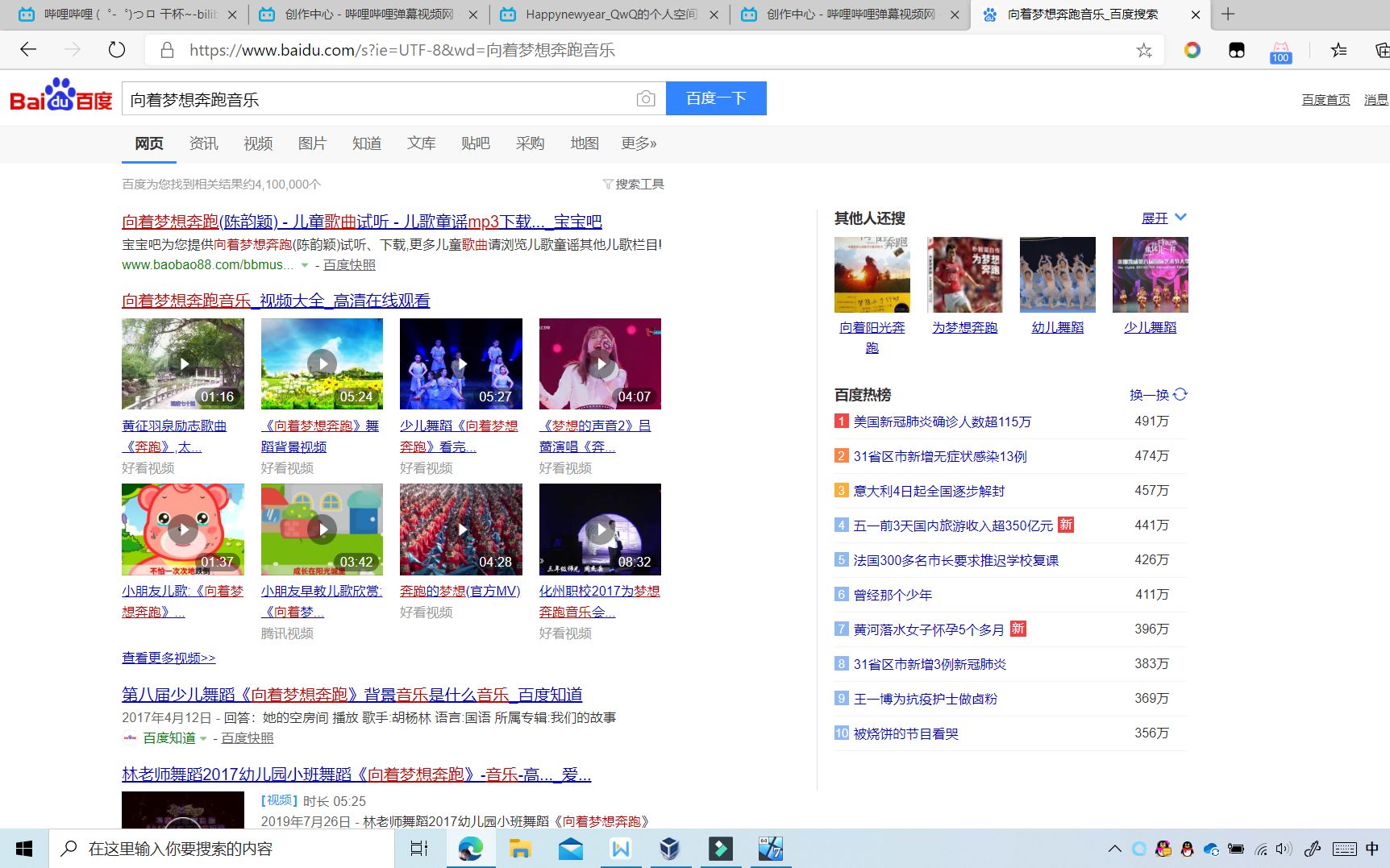This screenshot has width=1390, height=868.
Task: Switch to 贴吧 tab
Action: pos(476,143)
